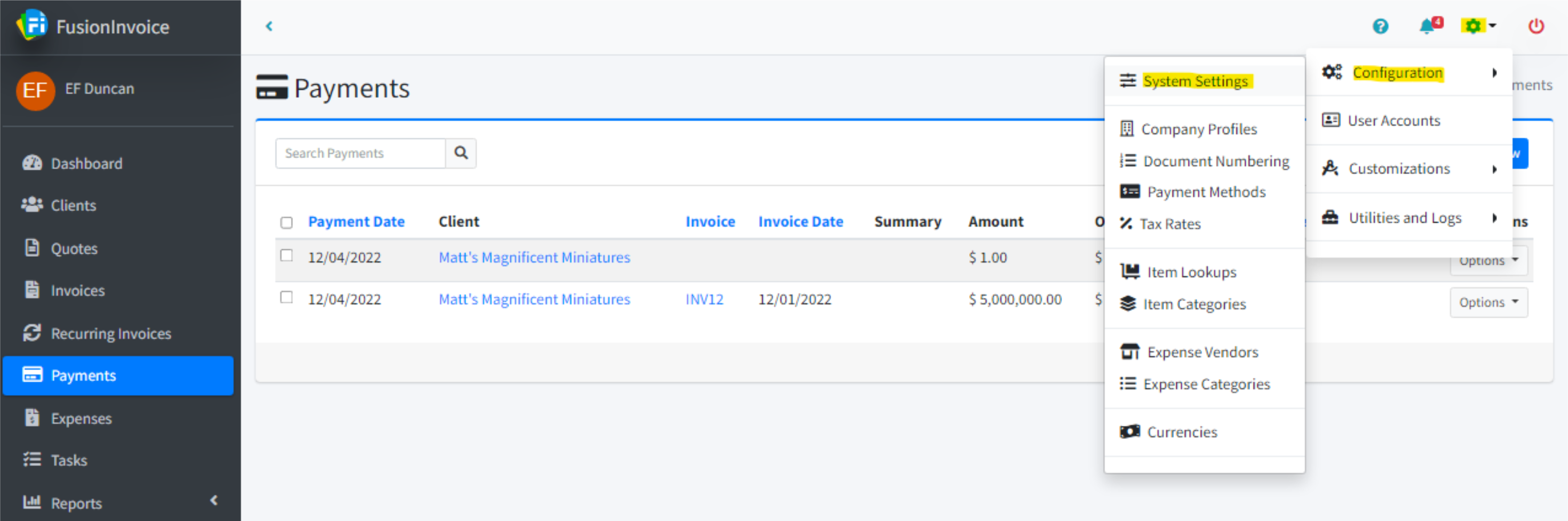Viewport: 1568px width, 521px height.
Task: Toggle the select-all payments checkbox
Action: click(286, 223)
